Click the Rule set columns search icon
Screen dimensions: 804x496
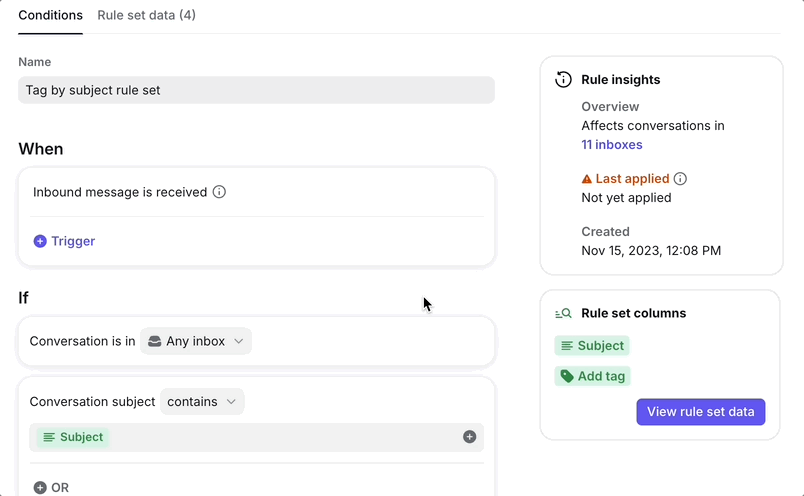click(x=563, y=313)
